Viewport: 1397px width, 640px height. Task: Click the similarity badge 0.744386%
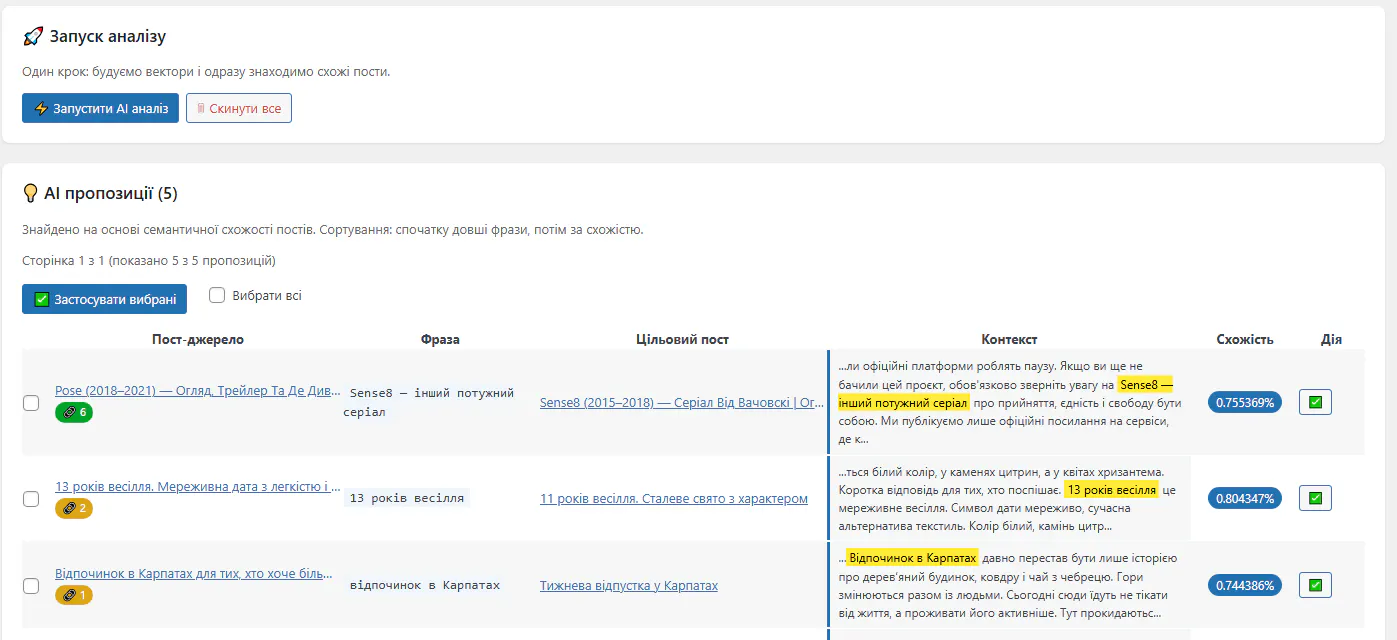(x=1245, y=585)
